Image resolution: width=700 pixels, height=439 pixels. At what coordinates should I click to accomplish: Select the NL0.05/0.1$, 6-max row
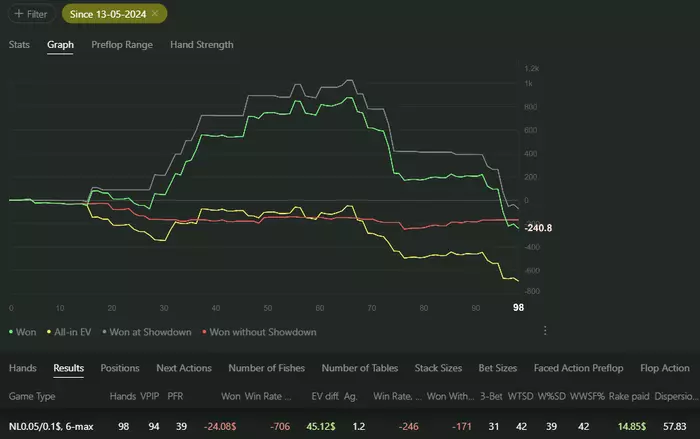pyautogui.click(x=52, y=425)
